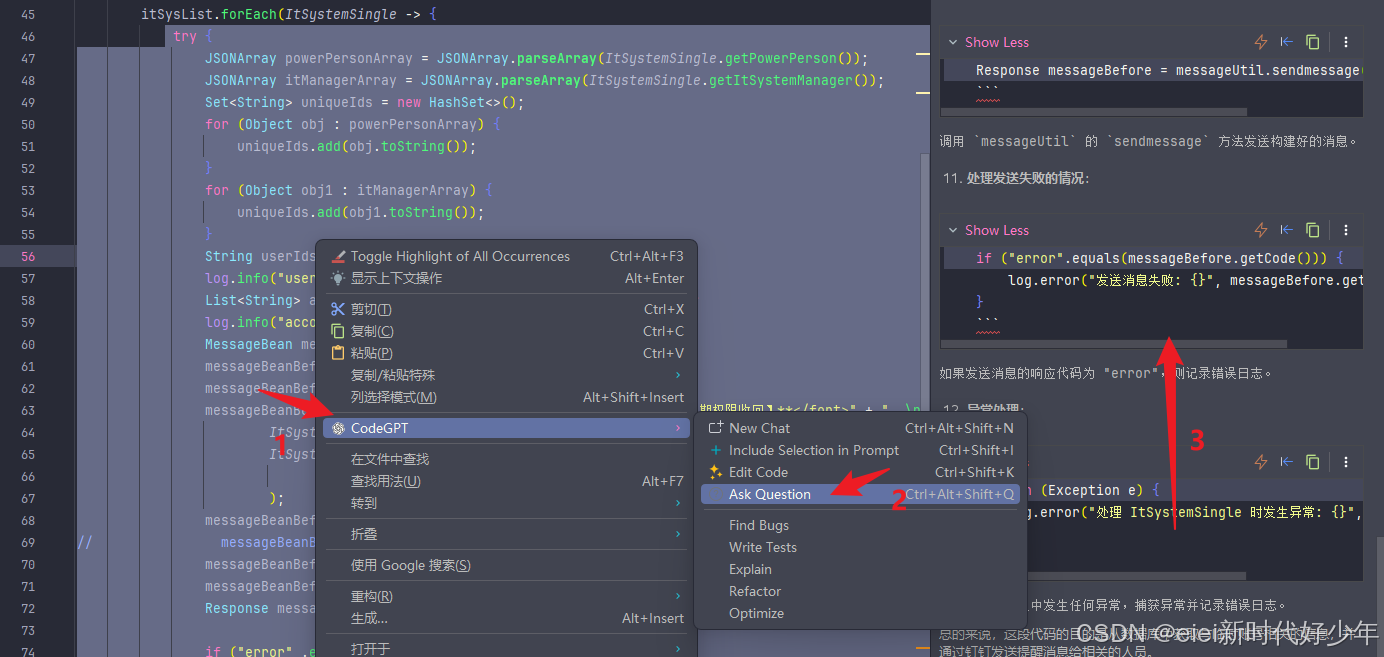Click the clipboard icon next to 粘贴(P)
This screenshot has width=1384, height=657.
click(x=338, y=353)
